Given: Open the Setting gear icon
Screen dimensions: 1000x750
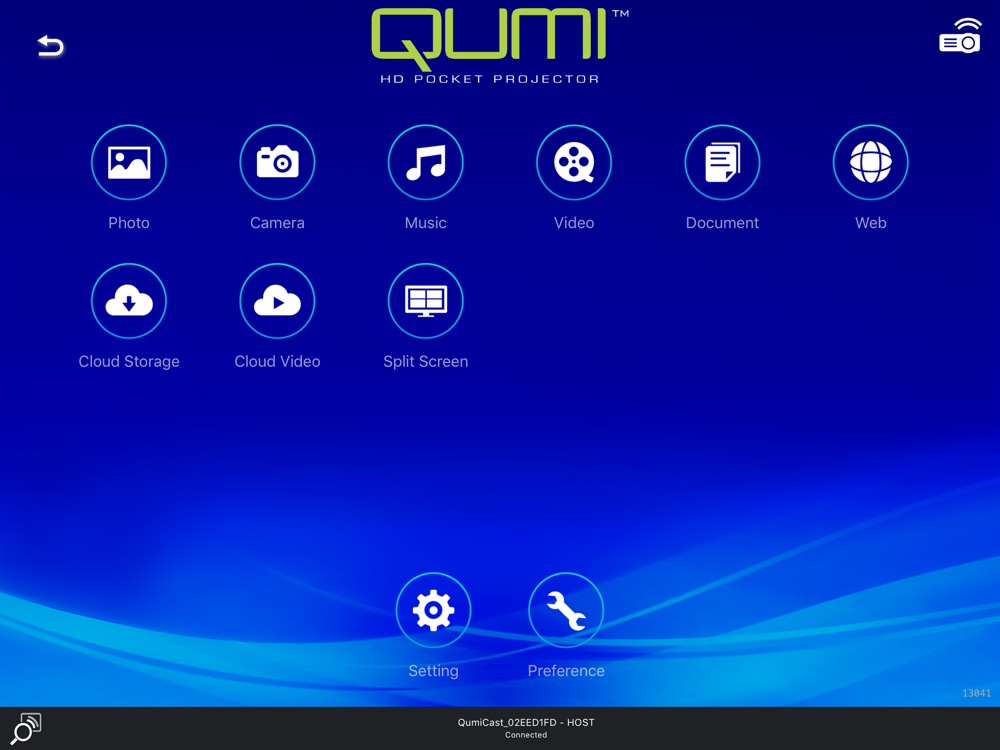Looking at the screenshot, I should [433, 610].
